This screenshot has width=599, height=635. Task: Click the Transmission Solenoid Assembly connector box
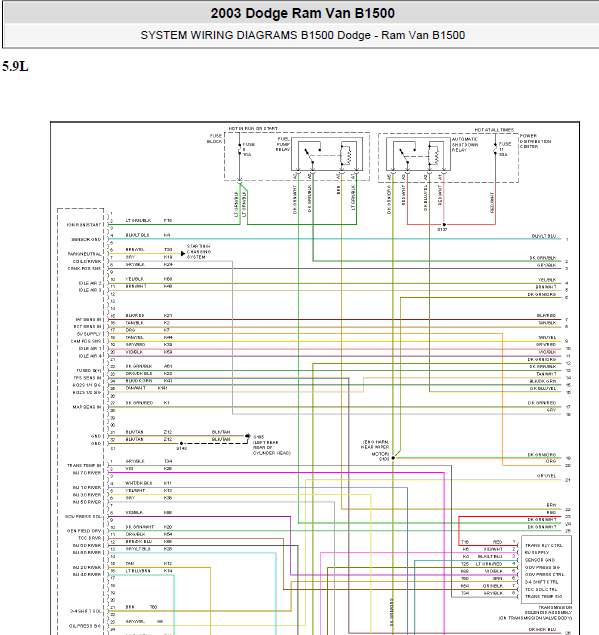[546, 569]
